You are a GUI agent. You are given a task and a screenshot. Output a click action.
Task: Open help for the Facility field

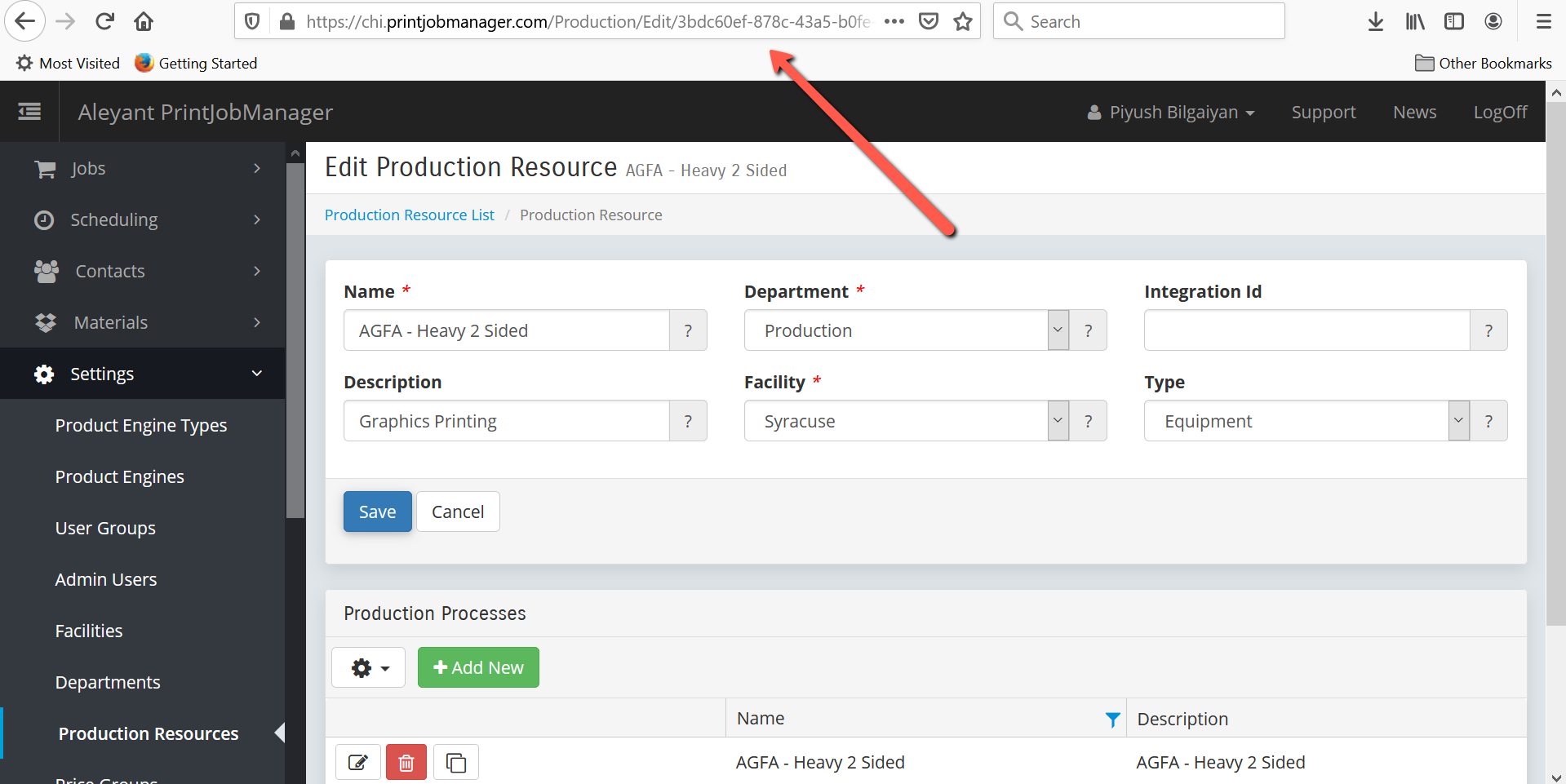tap(1088, 421)
